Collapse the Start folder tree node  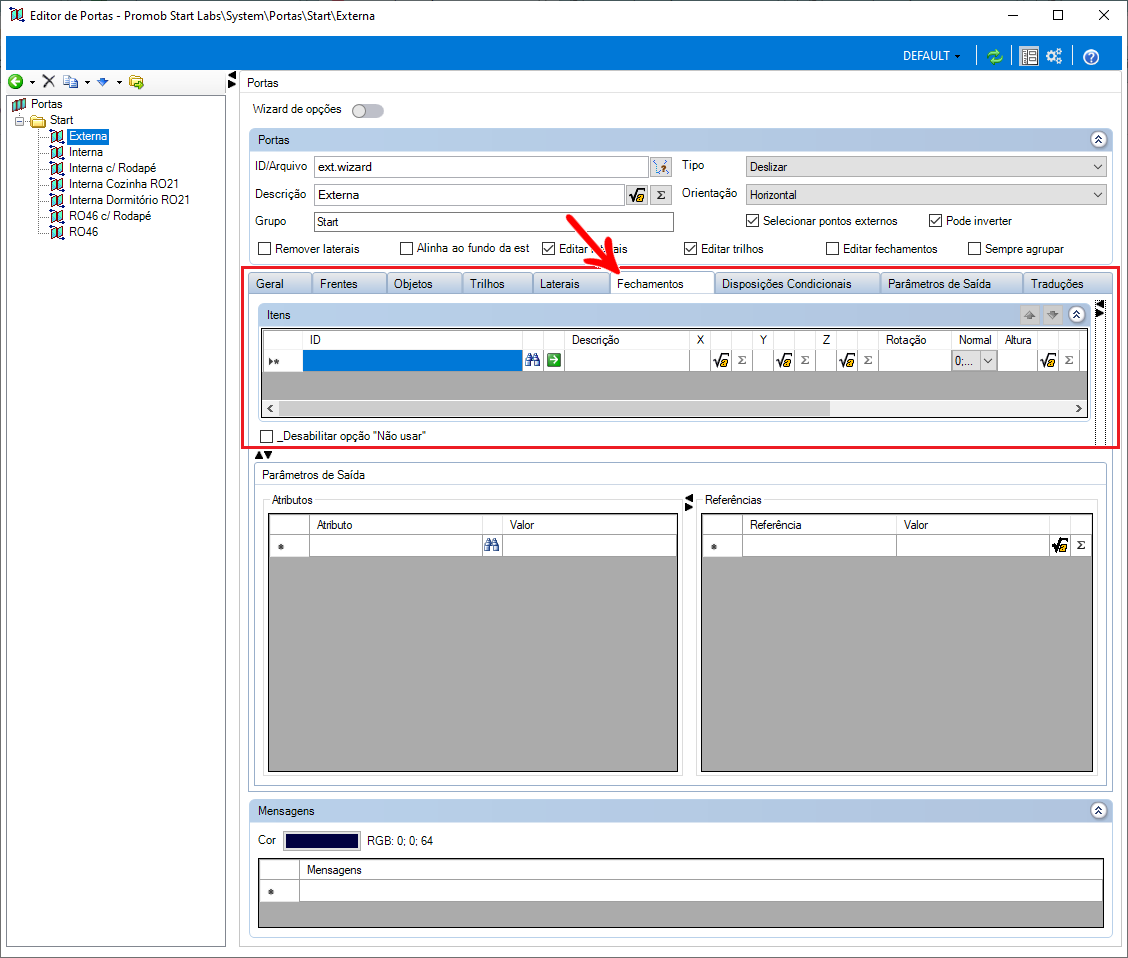click(20, 120)
